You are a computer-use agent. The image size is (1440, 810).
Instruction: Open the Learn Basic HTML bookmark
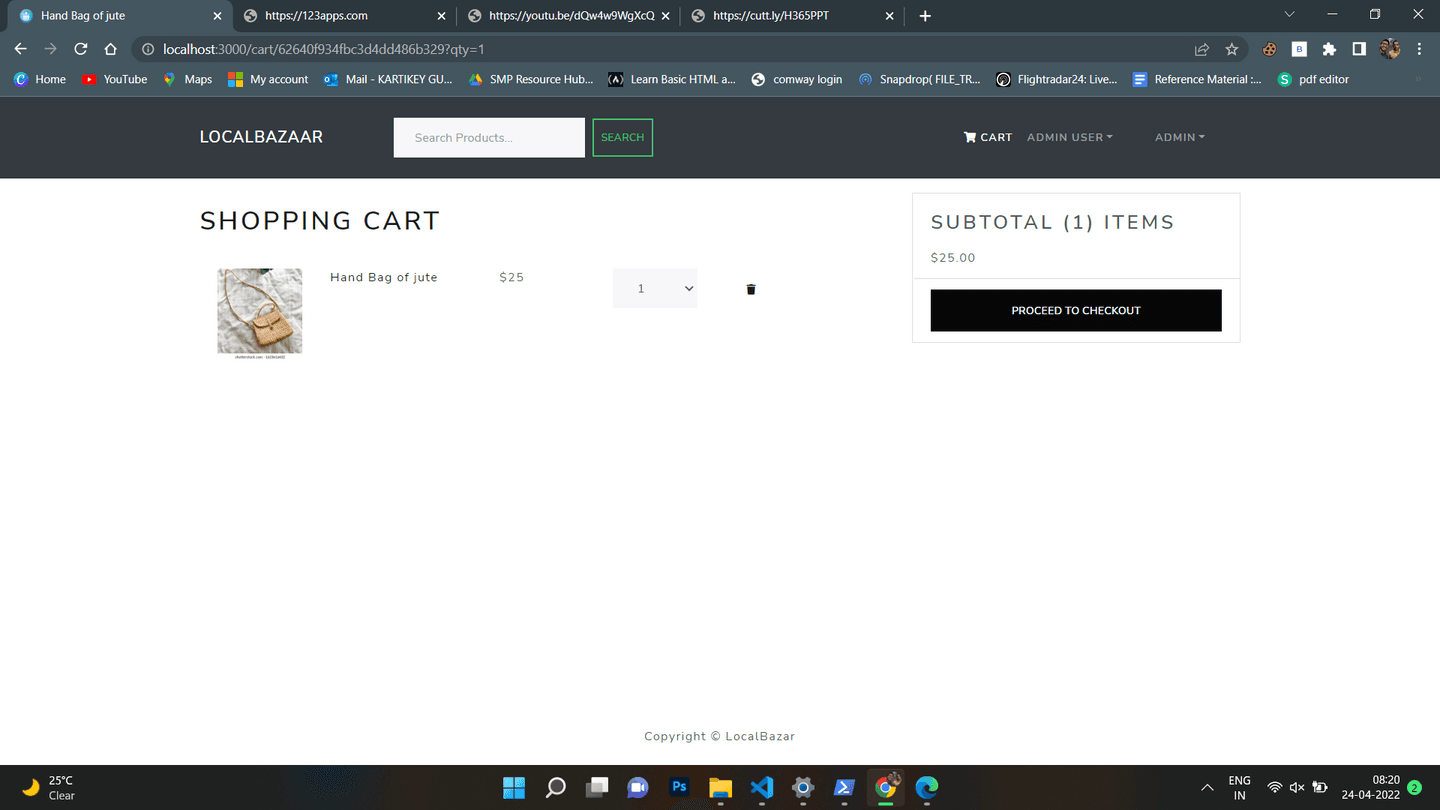(x=672, y=79)
